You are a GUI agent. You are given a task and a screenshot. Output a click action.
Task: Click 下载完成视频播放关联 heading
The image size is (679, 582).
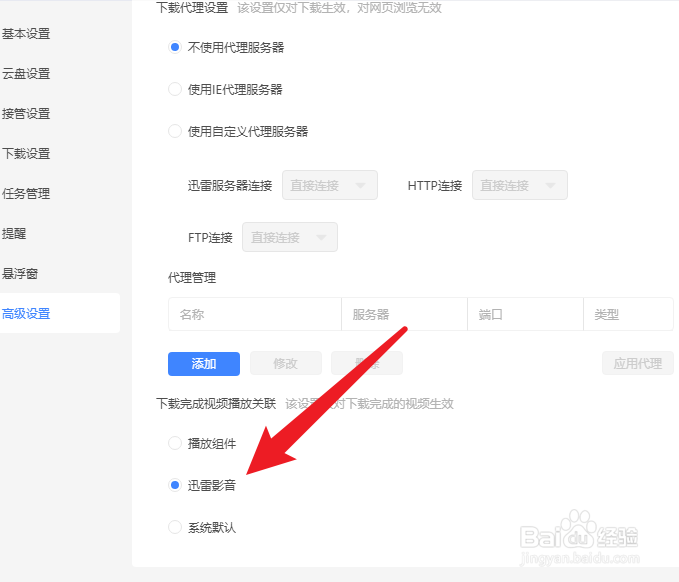point(216,404)
